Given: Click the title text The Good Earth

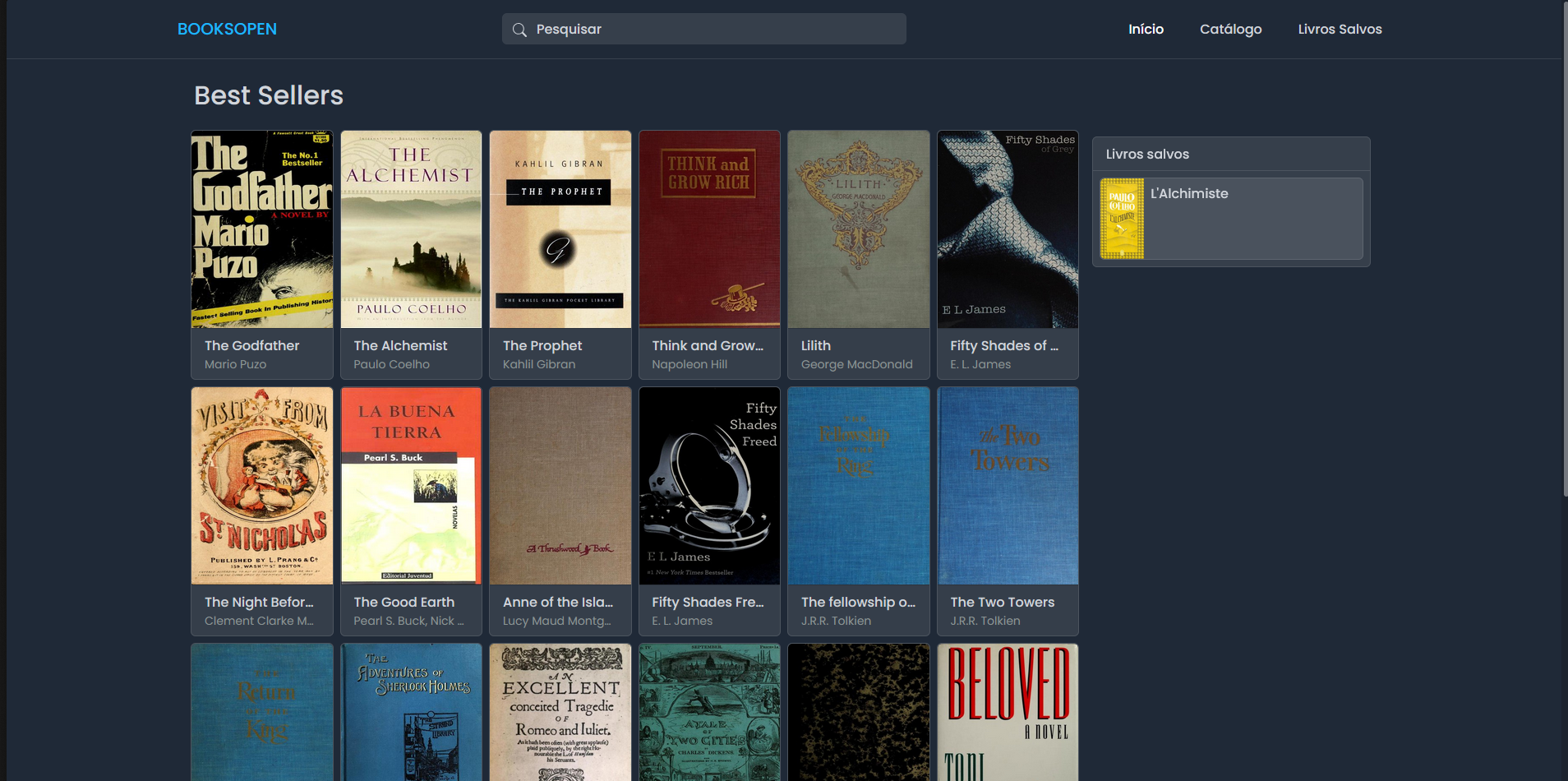Looking at the screenshot, I should (x=404, y=603).
